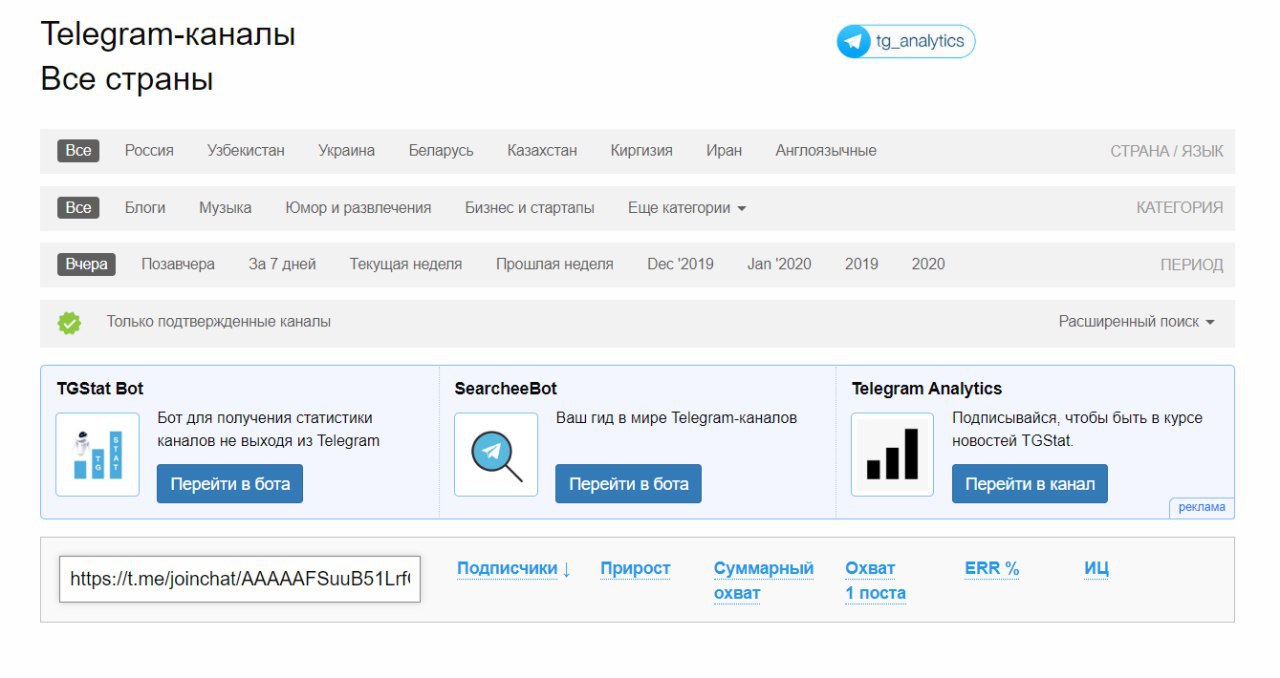Click the КАТЕГОРИЯ label
Image resolution: width=1280 pixels, height=678 pixels.
click(1179, 208)
